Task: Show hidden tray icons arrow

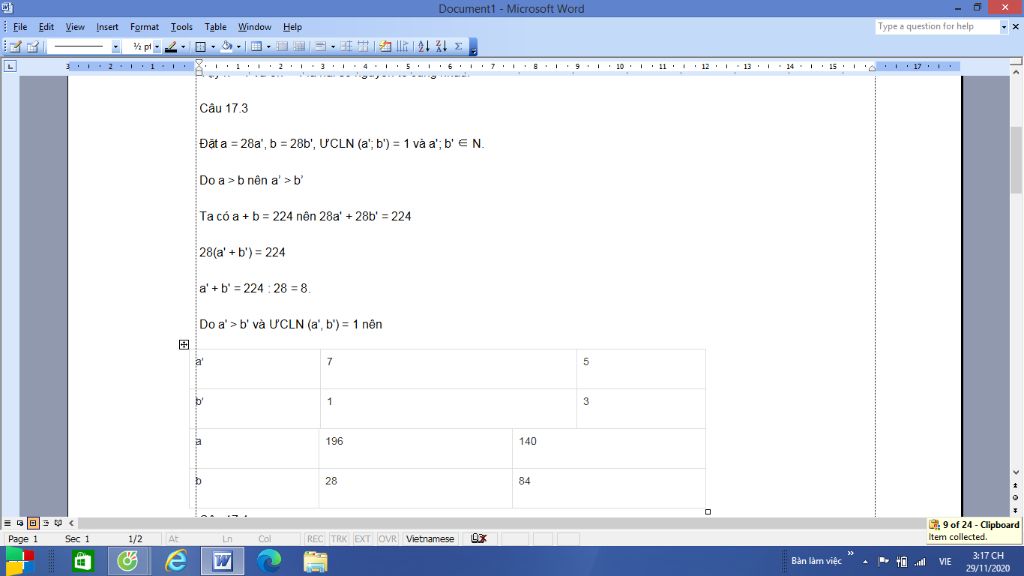Action: (865, 561)
